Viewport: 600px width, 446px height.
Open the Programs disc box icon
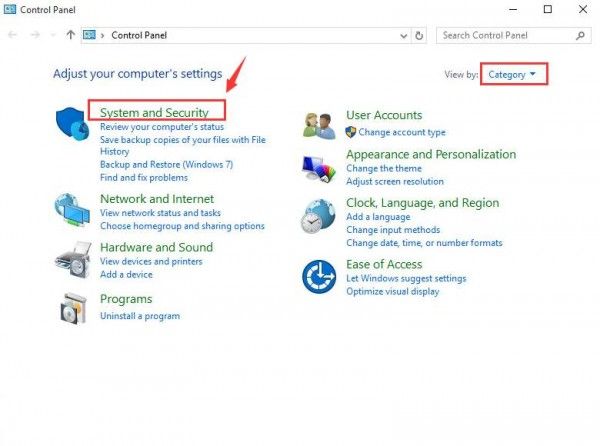click(x=73, y=308)
